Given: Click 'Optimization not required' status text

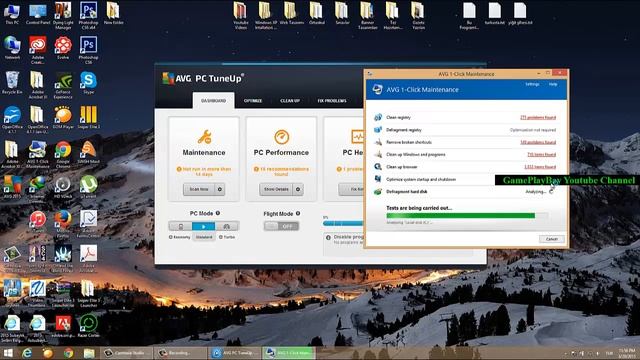Looking at the screenshot, I should tap(533, 130).
